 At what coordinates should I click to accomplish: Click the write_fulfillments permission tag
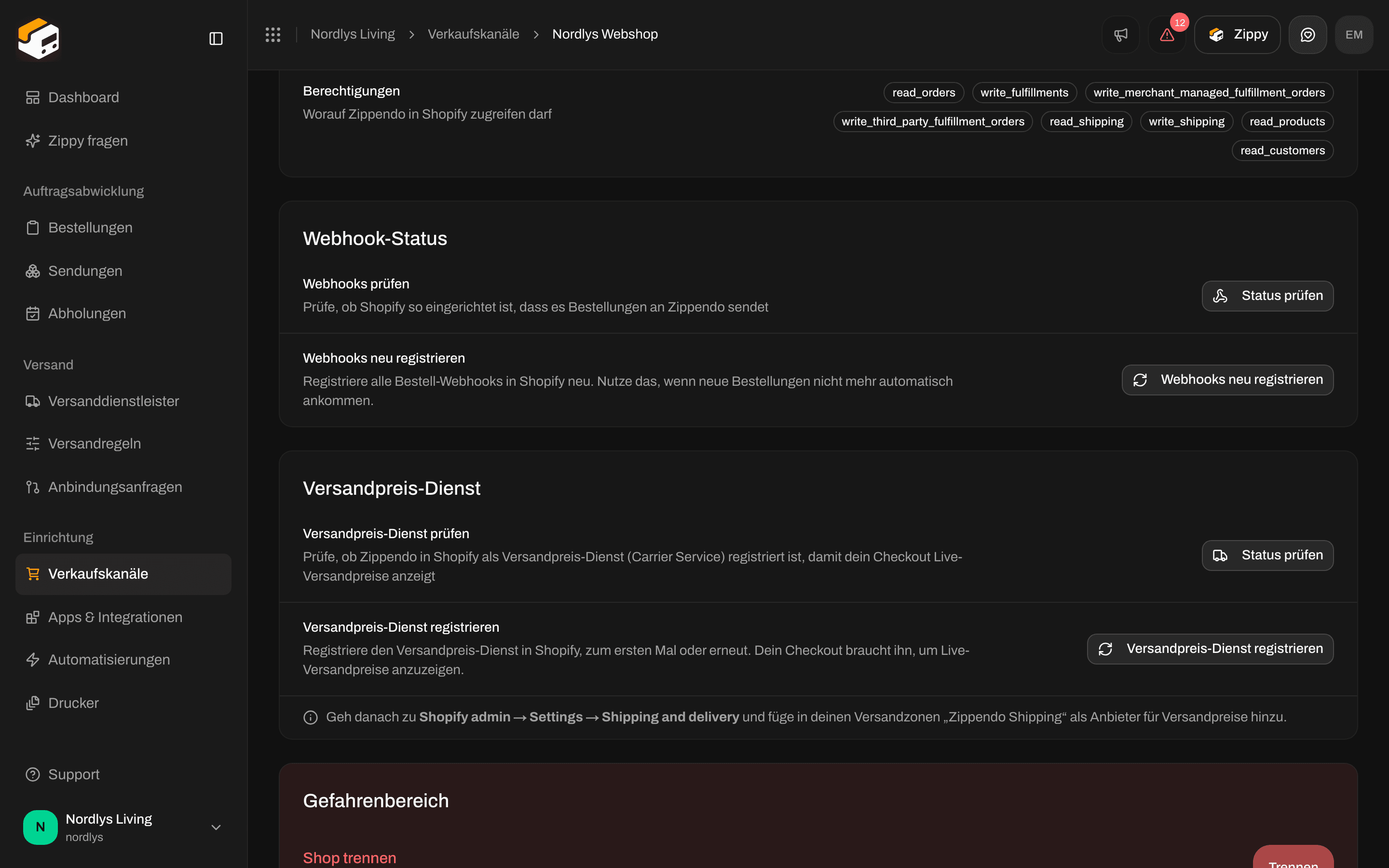[1024, 93]
